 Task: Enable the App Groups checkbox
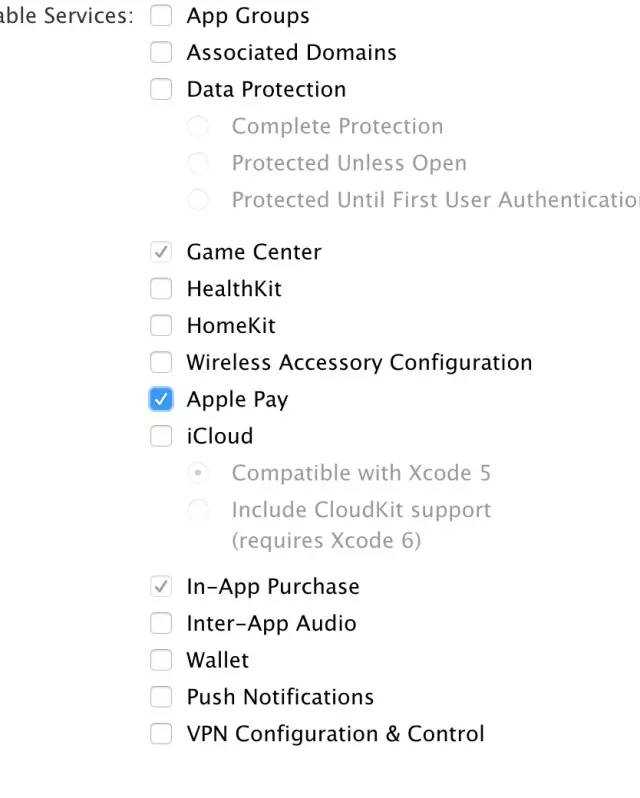coord(161,15)
